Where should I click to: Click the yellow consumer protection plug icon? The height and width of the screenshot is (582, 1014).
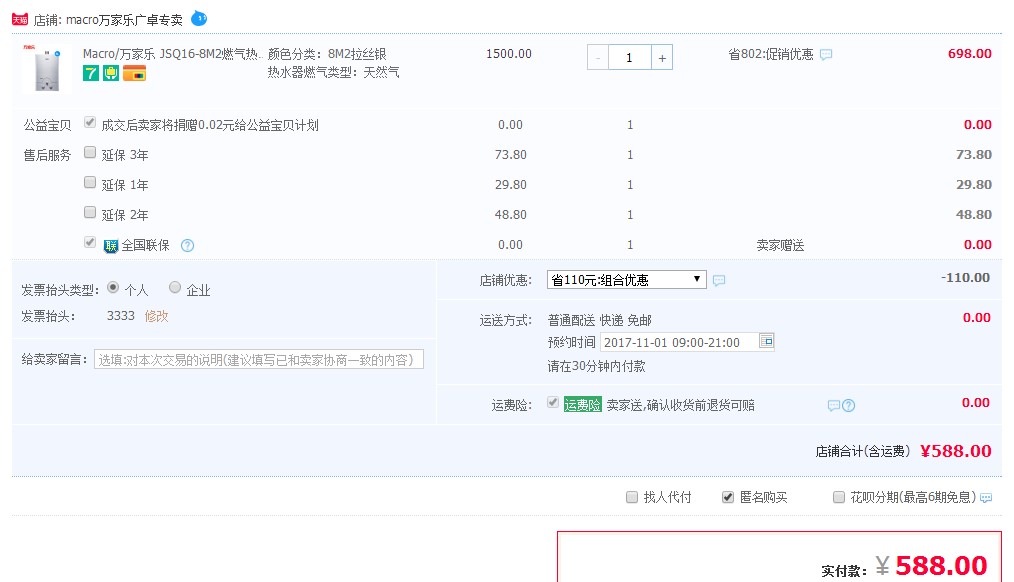(x=110, y=73)
